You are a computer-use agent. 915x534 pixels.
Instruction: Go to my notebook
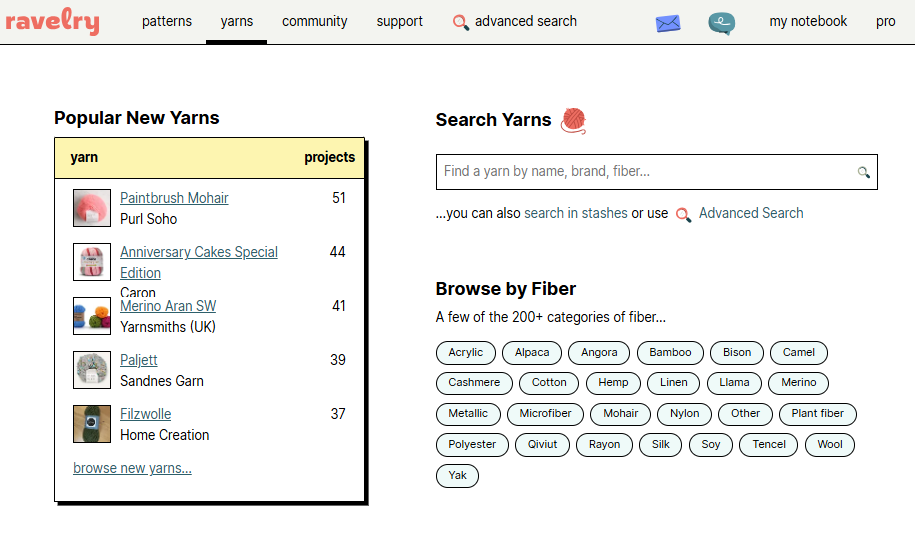(x=808, y=21)
